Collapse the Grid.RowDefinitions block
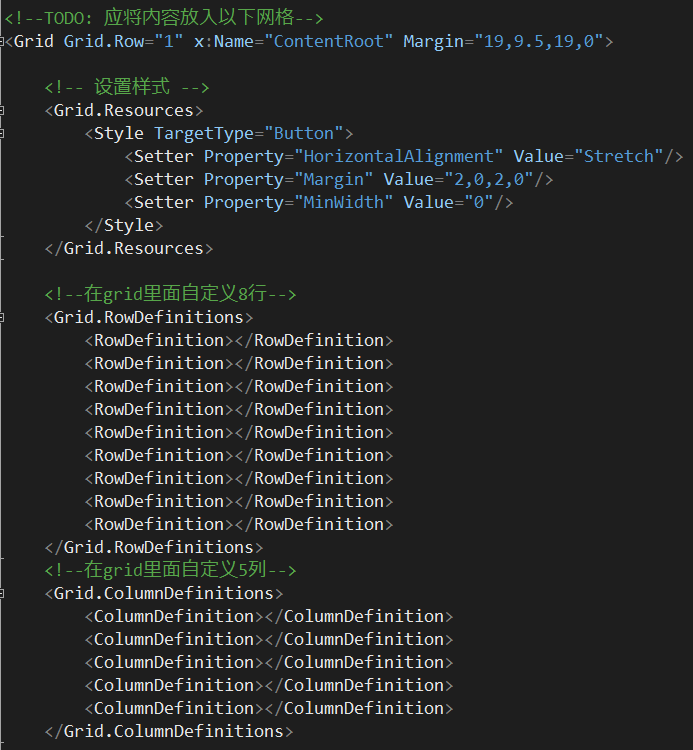 tap(1, 317)
